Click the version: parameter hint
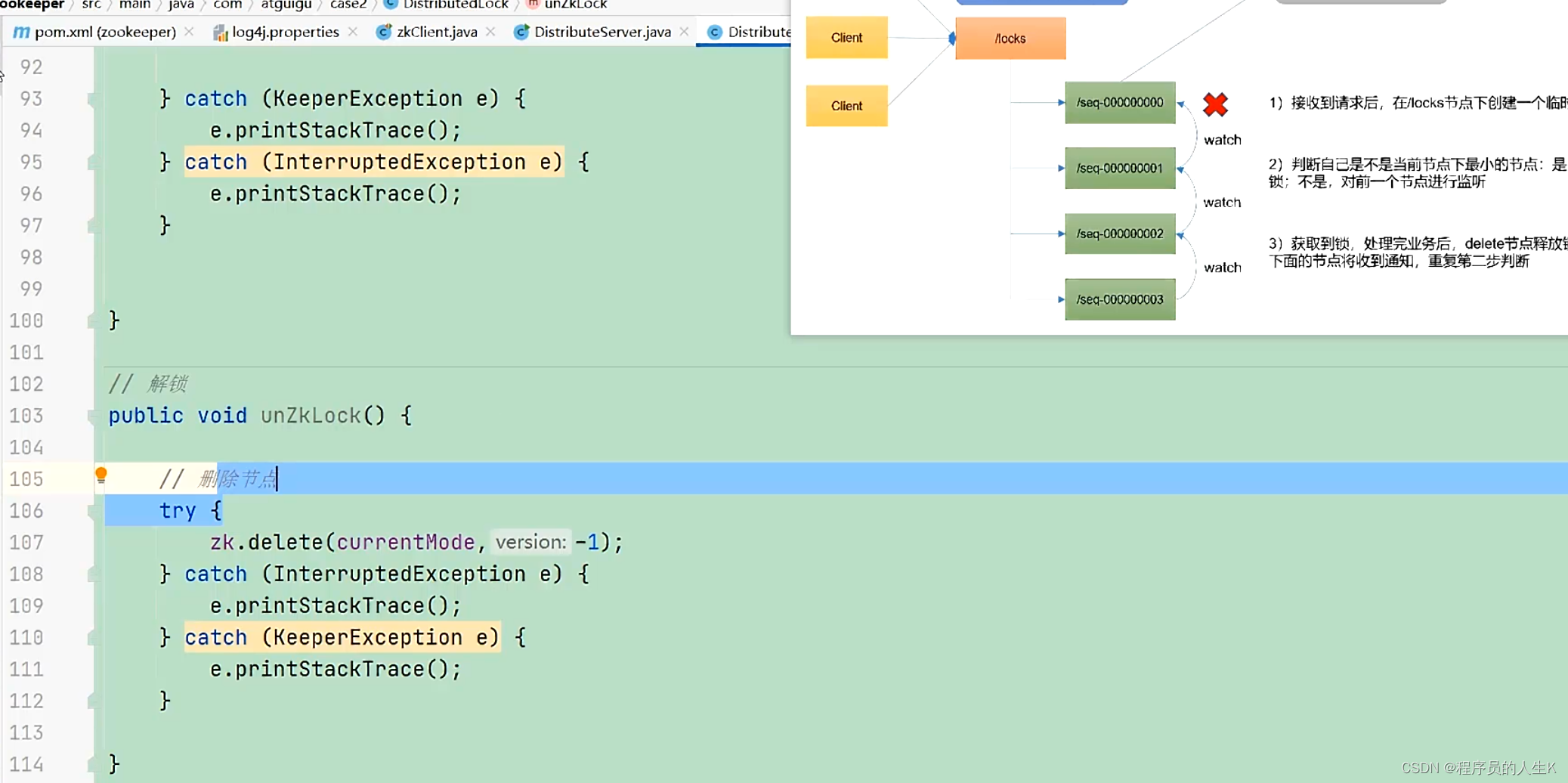Viewport: 1568px width, 783px height. pyautogui.click(x=530, y=542)
